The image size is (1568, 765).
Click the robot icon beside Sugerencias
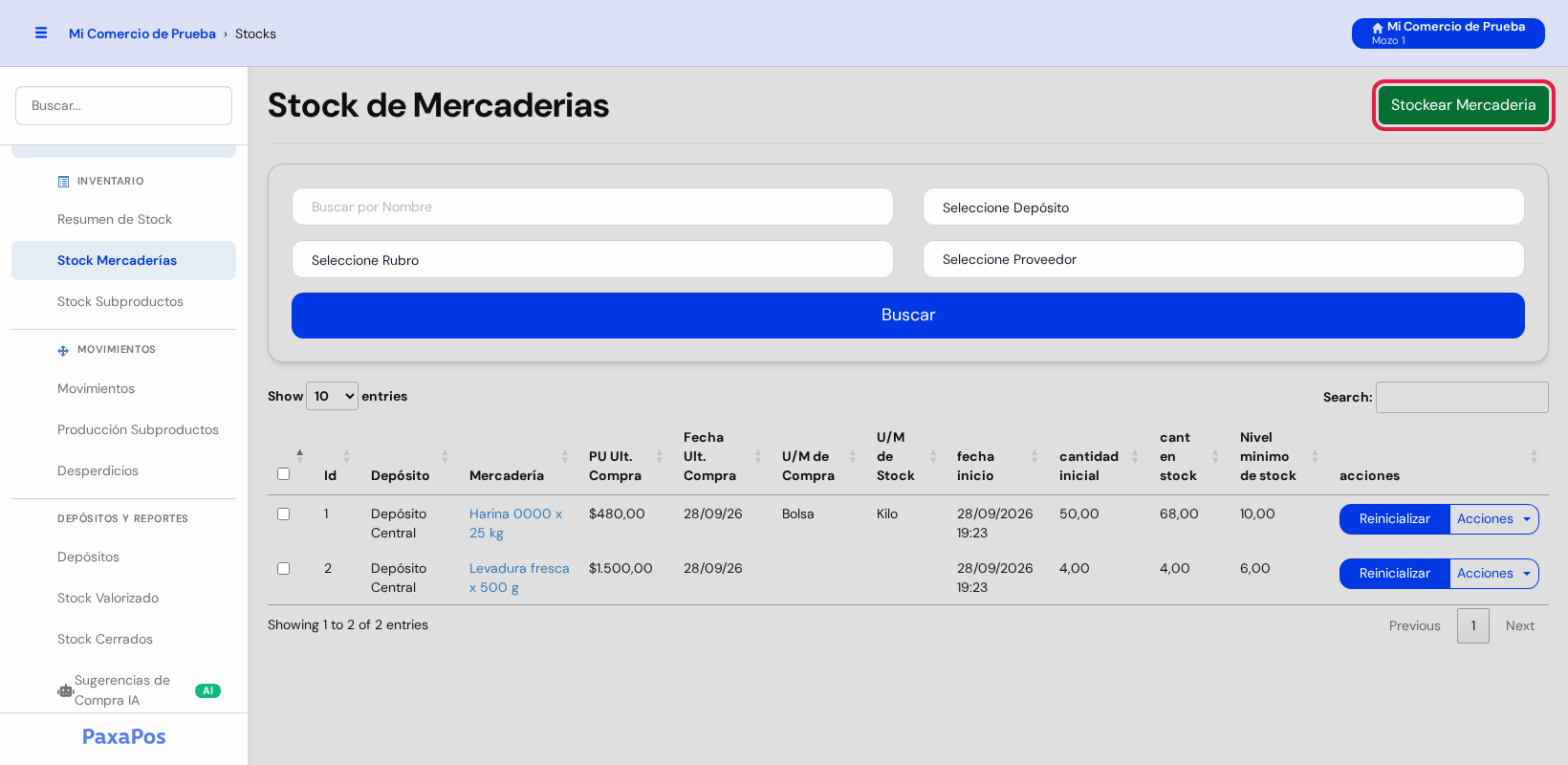65,690
